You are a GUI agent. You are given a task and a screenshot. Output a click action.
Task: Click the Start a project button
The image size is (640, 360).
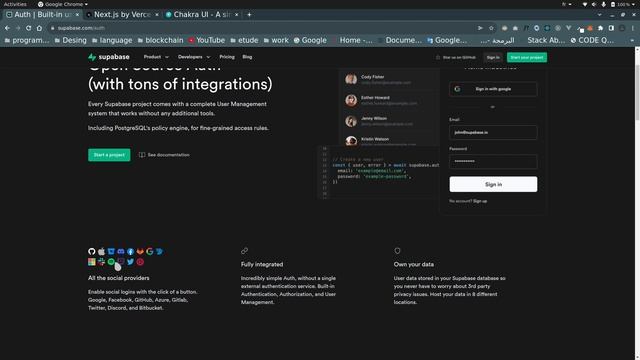109,155
